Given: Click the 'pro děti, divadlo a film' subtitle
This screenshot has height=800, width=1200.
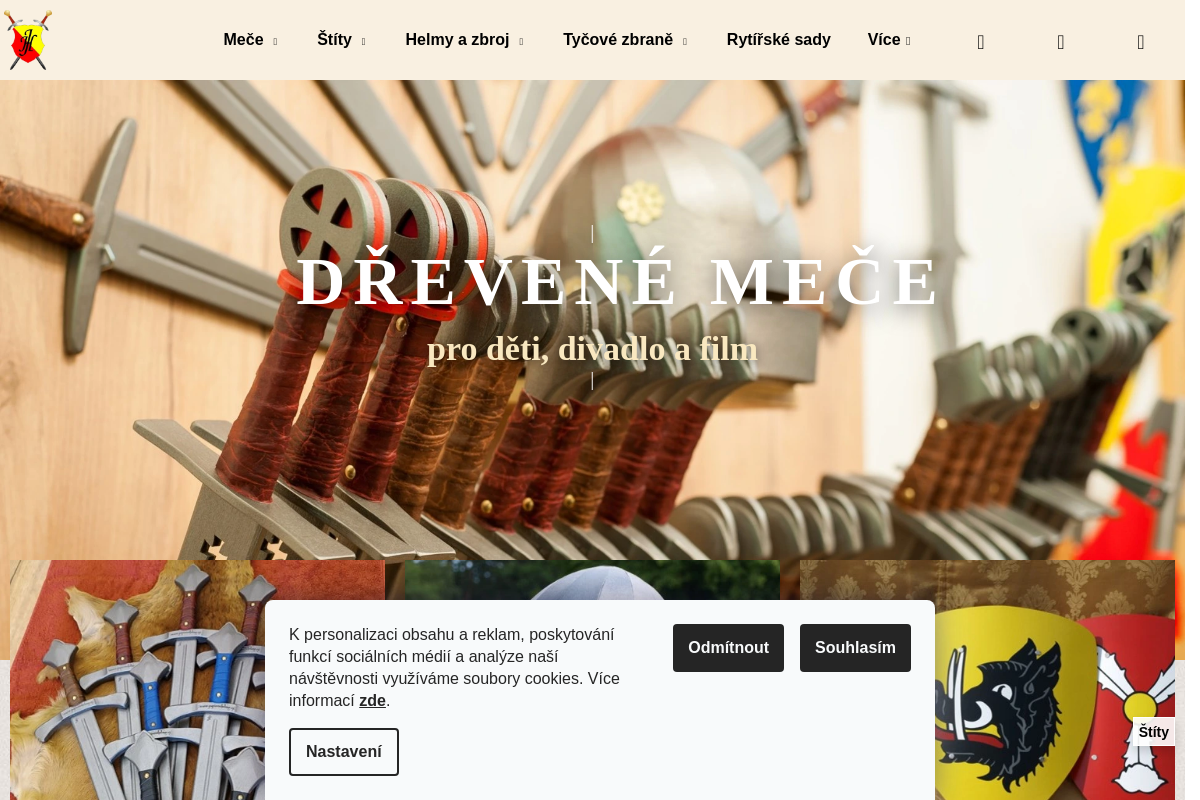Looking at the screenshot, I should pyautogui.click(x=592, y=349).
